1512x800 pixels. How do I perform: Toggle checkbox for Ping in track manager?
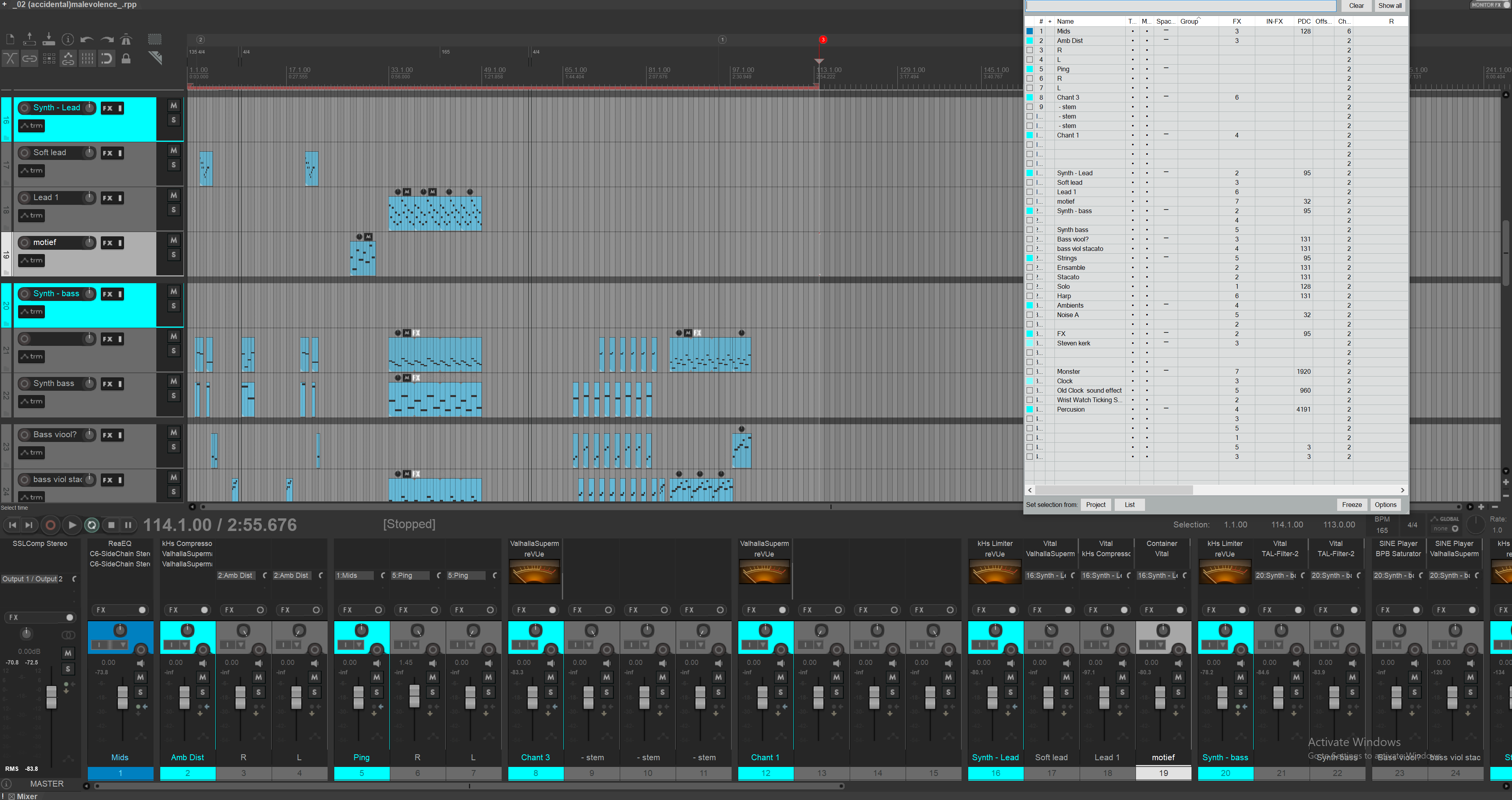(1030, 69)
